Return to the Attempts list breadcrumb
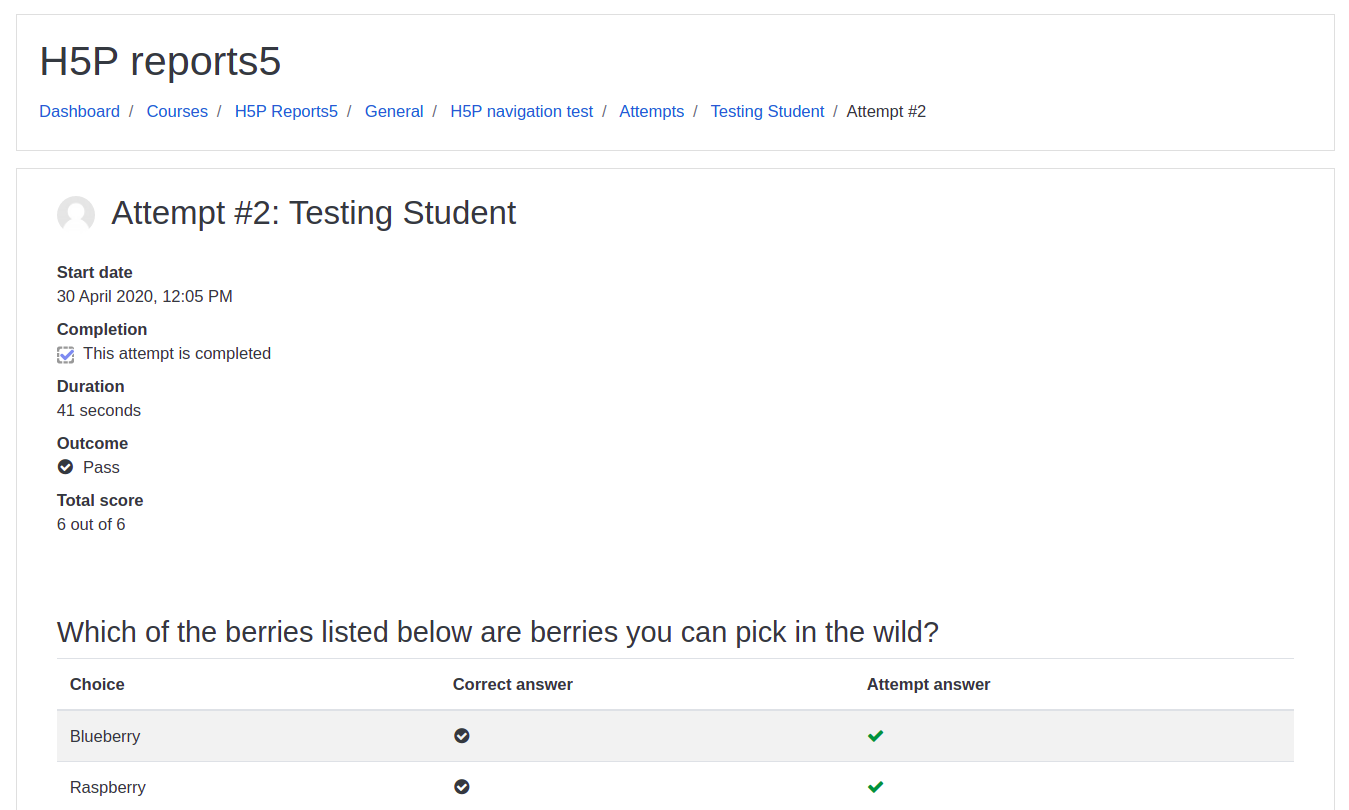The height and width of the screenshot is (810, 1349). pyautogui.click(x=652, y=112)
